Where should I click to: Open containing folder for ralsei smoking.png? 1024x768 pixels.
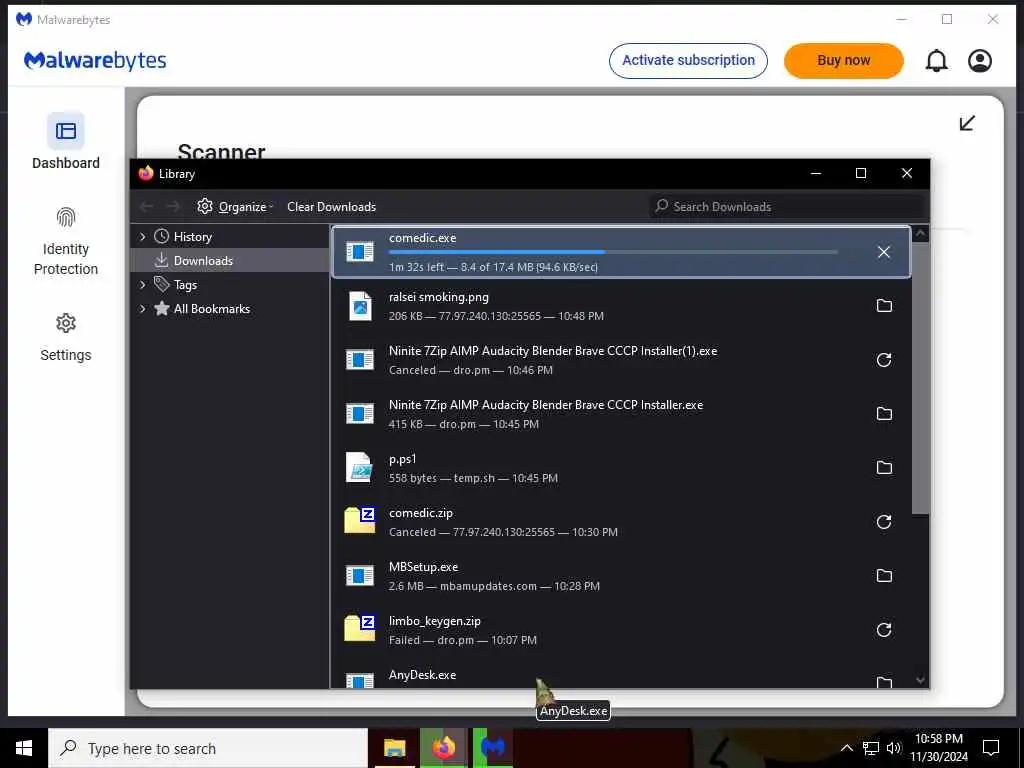[x=884, y=306]
